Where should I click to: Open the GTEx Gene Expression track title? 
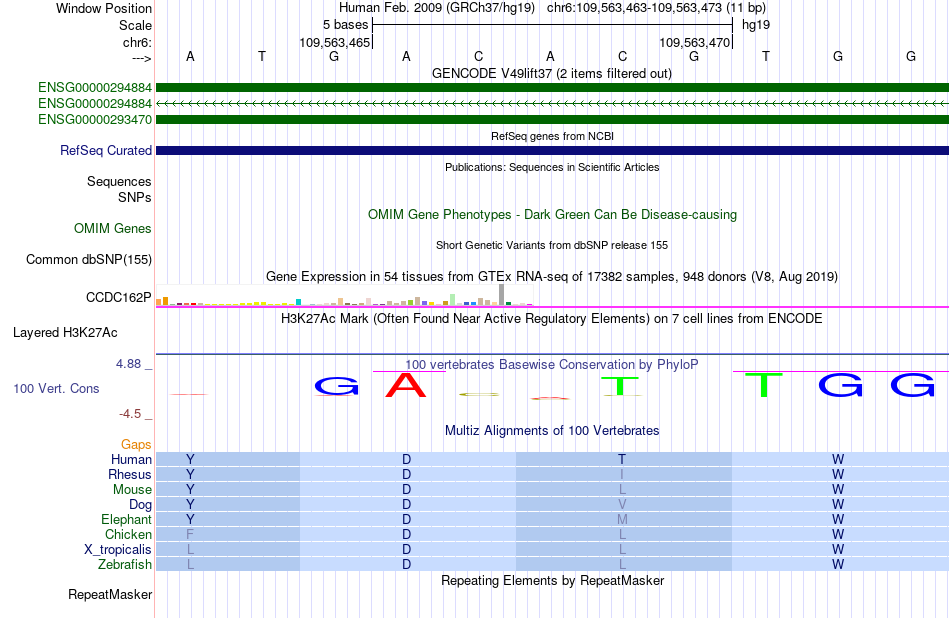[x=552, y=277]
